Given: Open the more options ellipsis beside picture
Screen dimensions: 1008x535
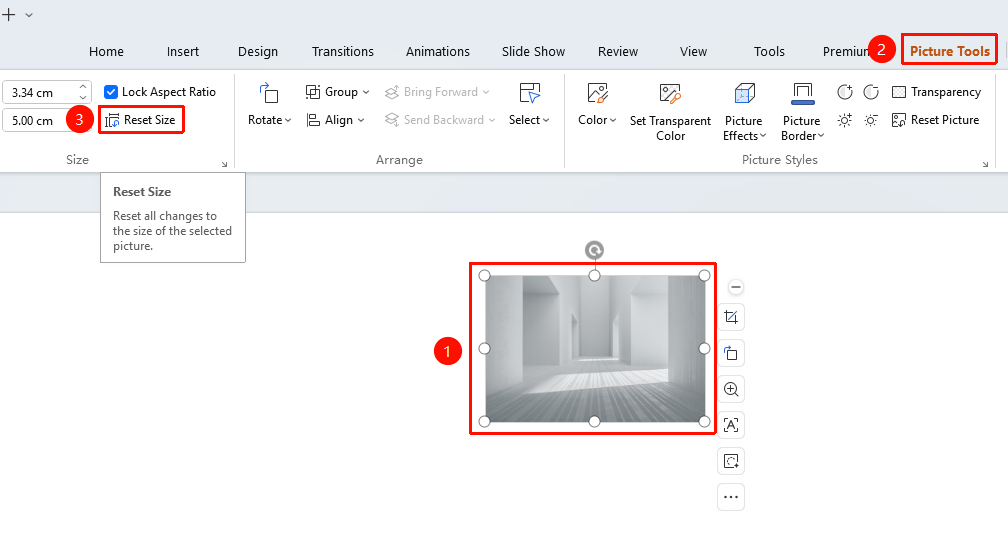Looking at the screenshot, I should coord(731,497).
